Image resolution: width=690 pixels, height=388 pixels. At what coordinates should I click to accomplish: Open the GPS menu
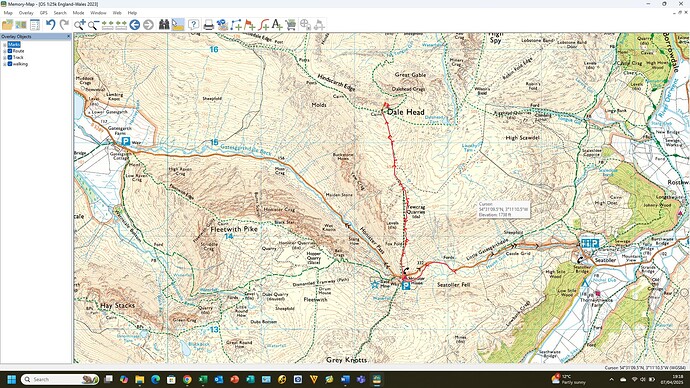click(44, 13)
